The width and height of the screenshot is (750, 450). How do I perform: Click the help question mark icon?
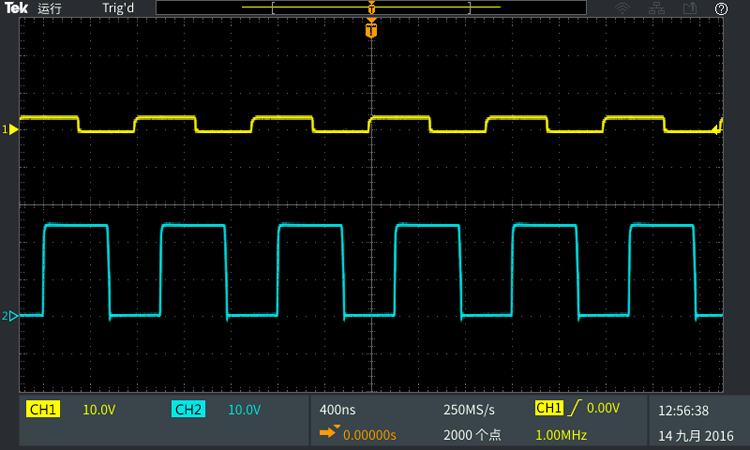click(x=721, y=9)
